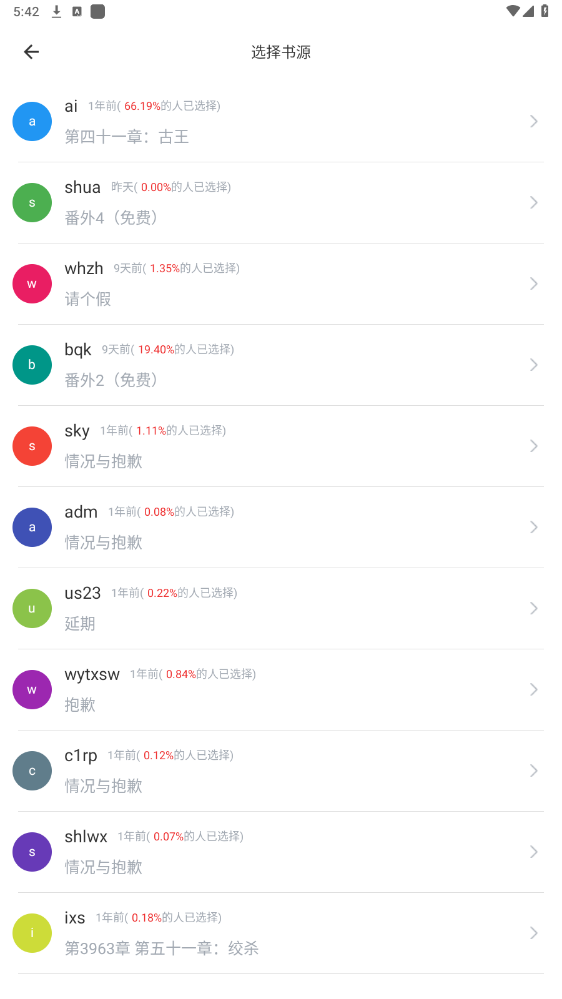Select the ixs source name
Screen dimensions: 562x999
click(75, 917)
